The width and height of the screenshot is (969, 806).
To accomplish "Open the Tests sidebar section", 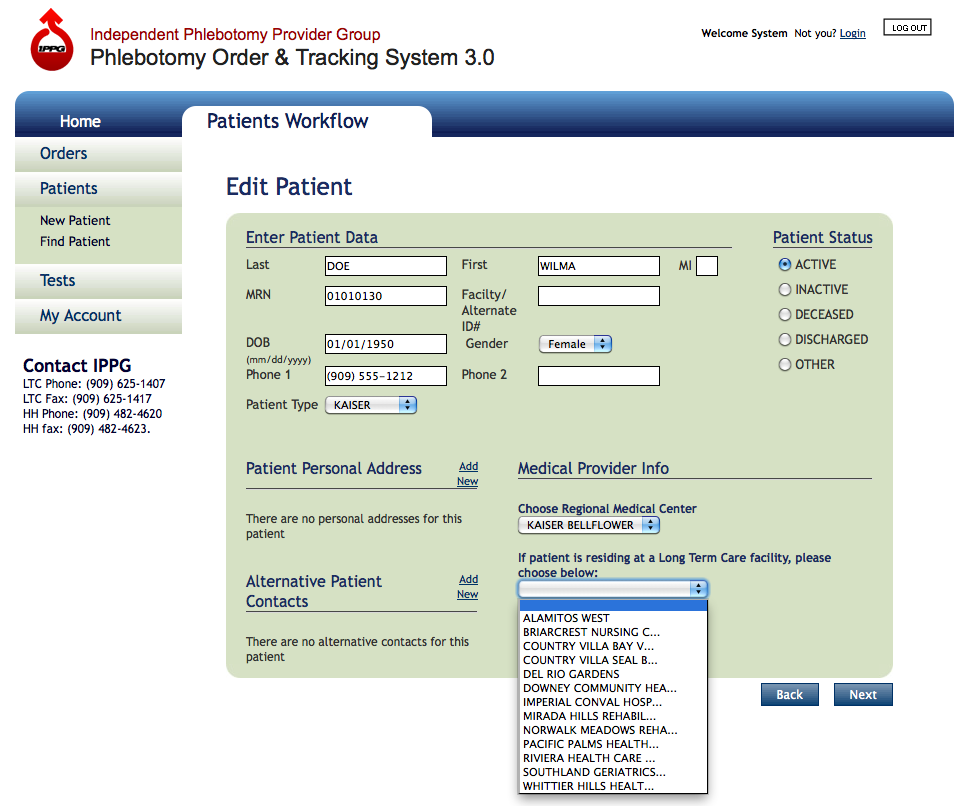I will click(x=58, y=281).
